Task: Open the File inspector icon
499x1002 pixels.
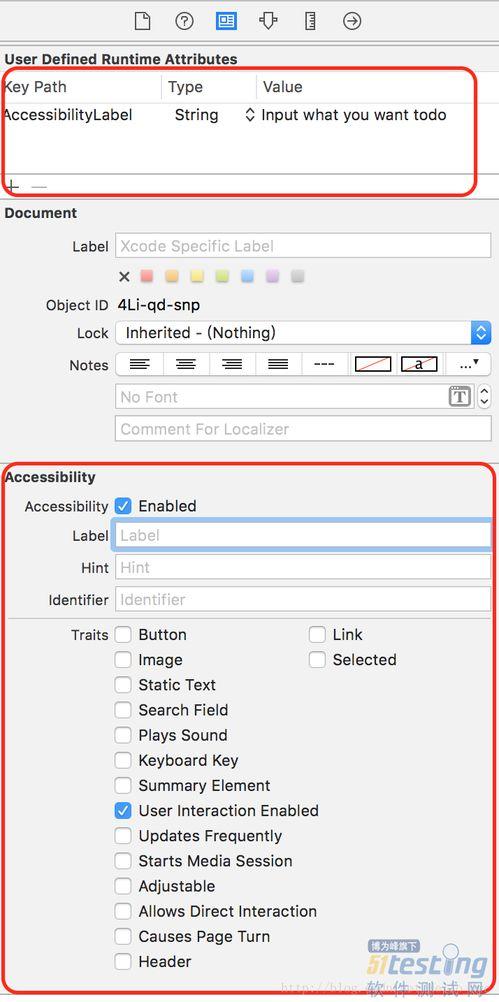Action: (142, 21)
